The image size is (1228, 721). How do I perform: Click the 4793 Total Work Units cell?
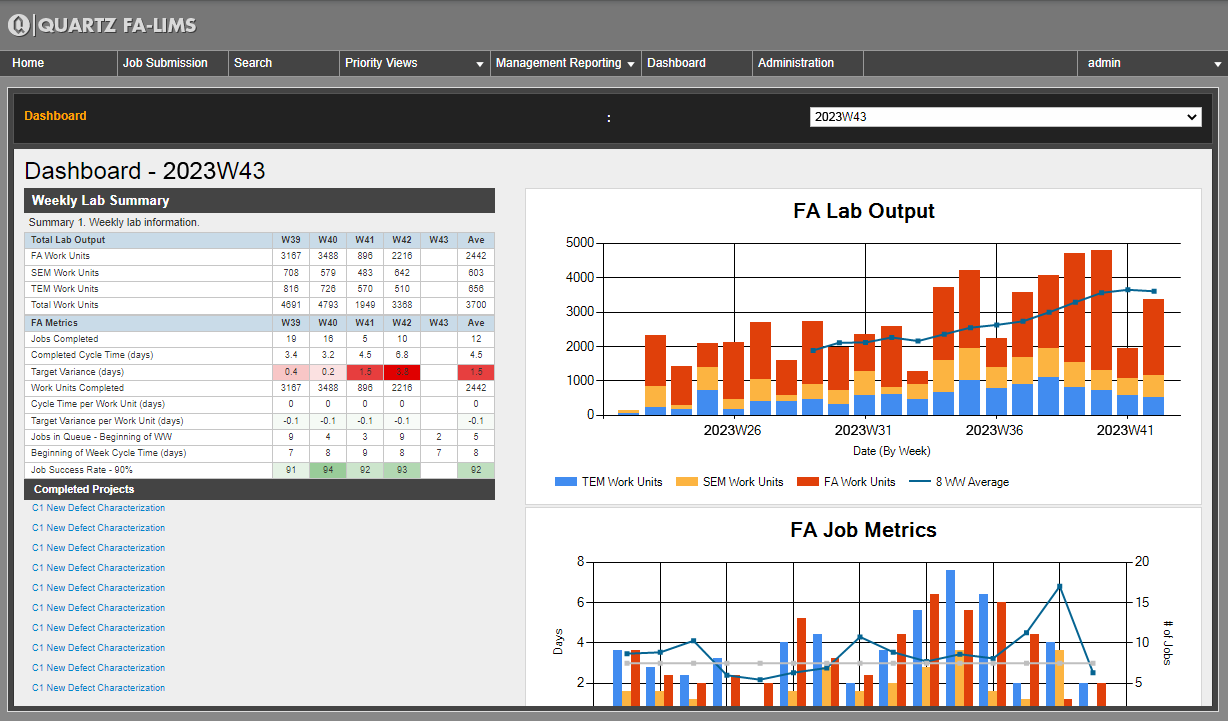(327, 304)
